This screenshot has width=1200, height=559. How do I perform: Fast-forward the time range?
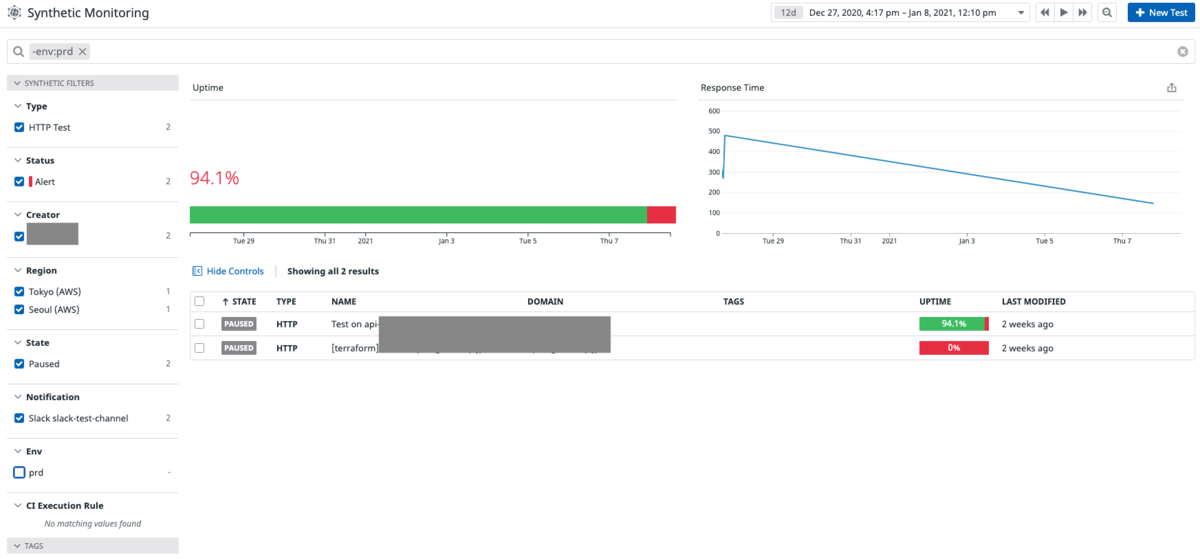coord(1082,12)
